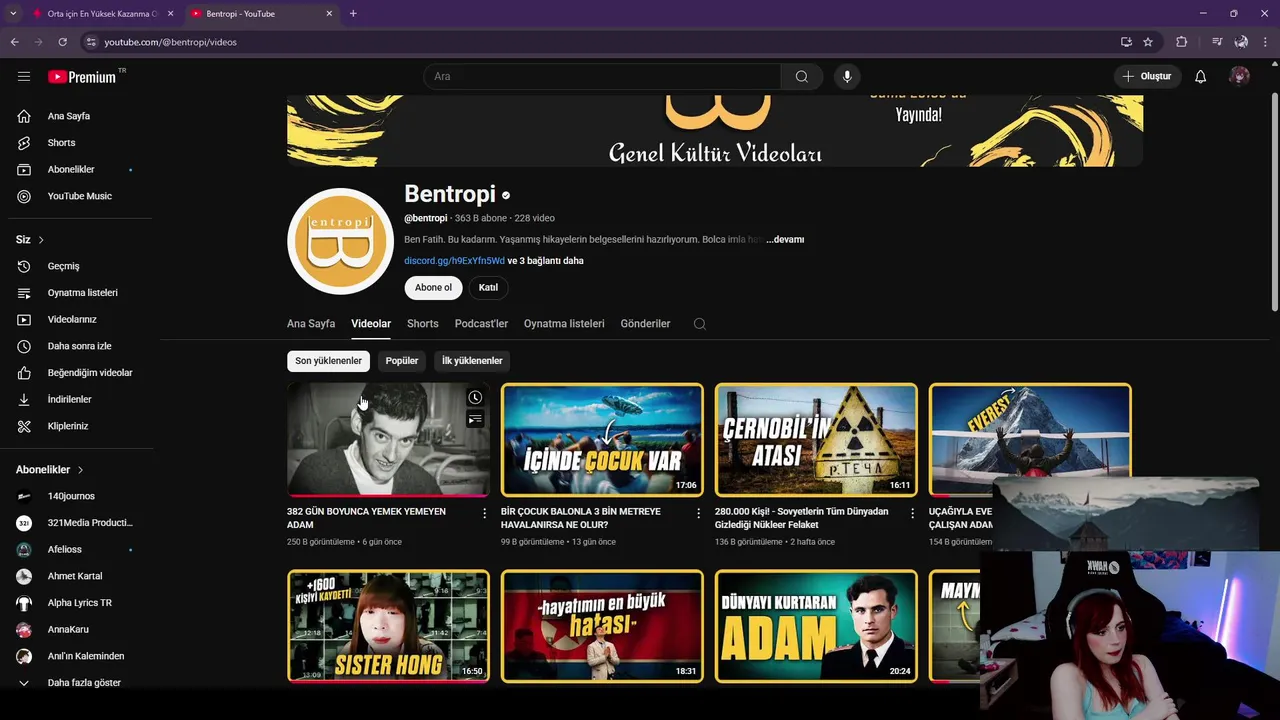This screenshot has width=1280, height=720.
Task: Open options for BİR ÇOCUK BALONLA video
Action: pos(699,513)
